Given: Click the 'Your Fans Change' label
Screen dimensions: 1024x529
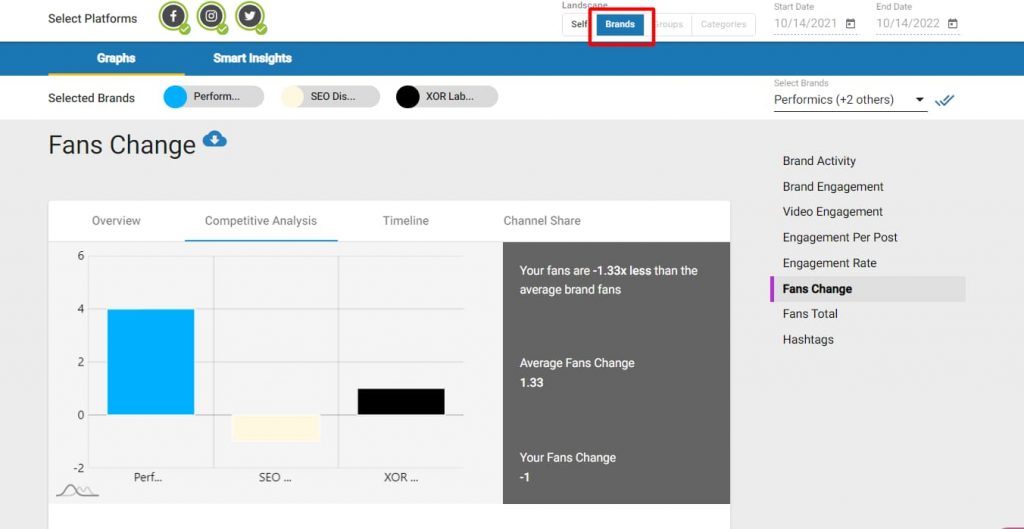Looking at the screenshot, I should coord(568,458).
